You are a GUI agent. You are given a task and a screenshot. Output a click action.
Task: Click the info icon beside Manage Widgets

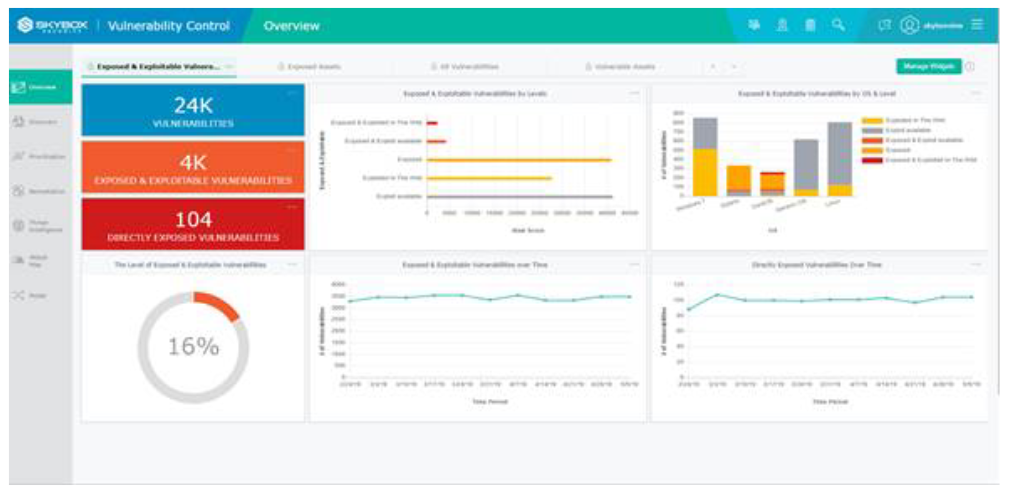coord(971,67)
